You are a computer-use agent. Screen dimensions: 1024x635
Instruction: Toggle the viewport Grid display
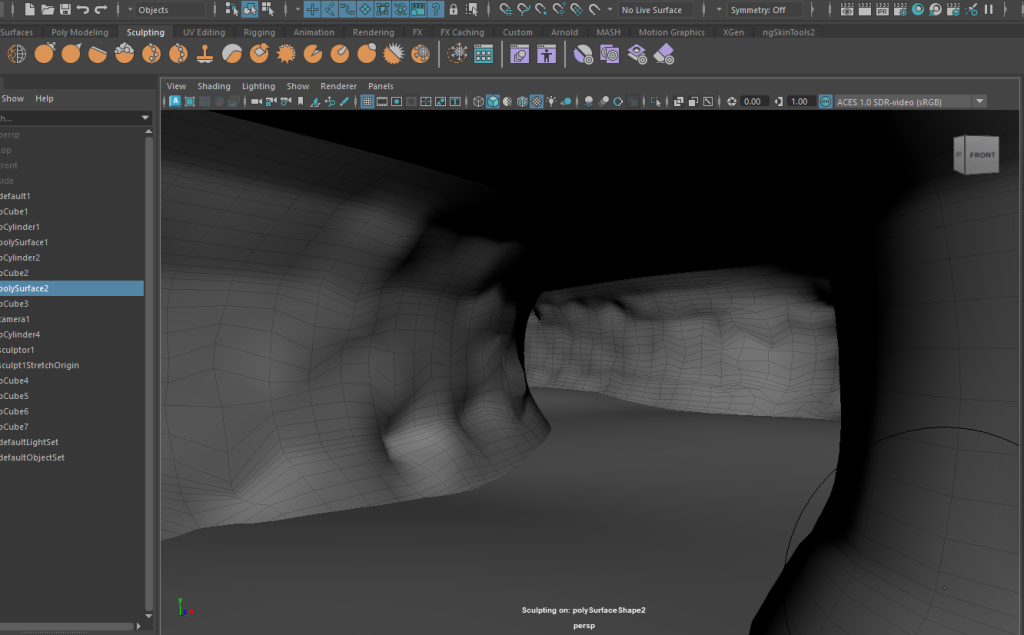click(367, 101)
